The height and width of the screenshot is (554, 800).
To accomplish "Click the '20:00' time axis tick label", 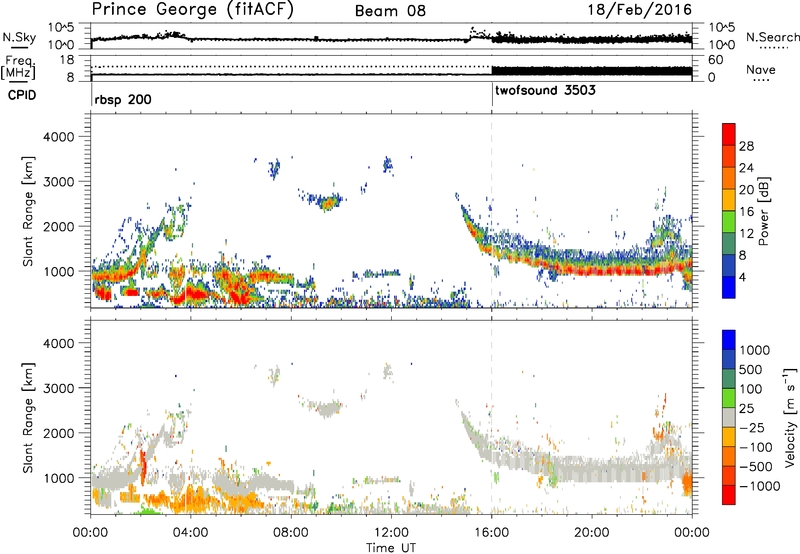I will pyautogui.click(x=592, y=533).
